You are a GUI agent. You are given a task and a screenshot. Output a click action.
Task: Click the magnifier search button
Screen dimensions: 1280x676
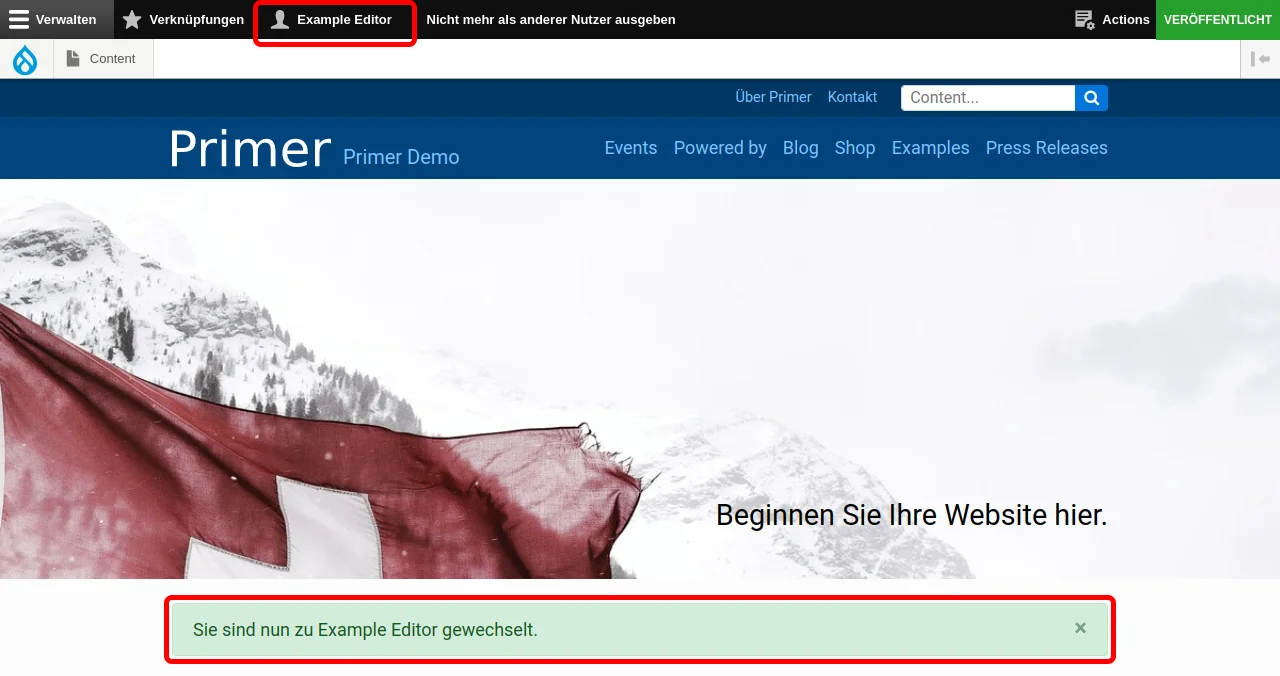[x=1092, y=98]
